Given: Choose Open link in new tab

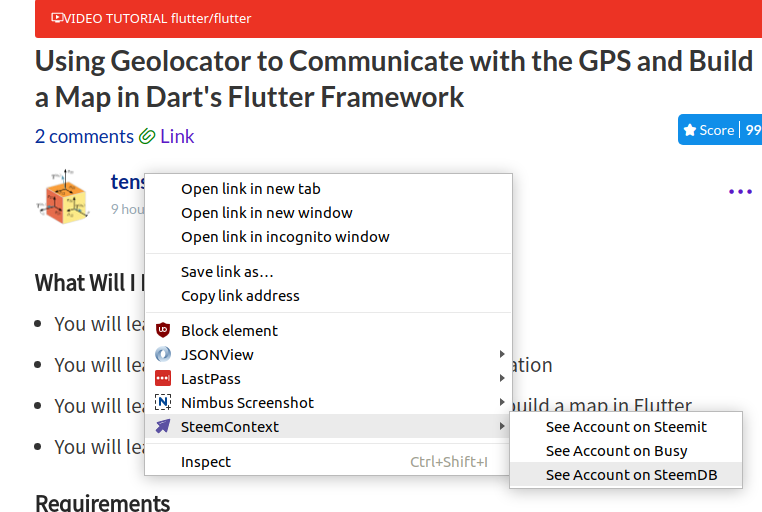Looking at the screenshot, I should (328, 188).
